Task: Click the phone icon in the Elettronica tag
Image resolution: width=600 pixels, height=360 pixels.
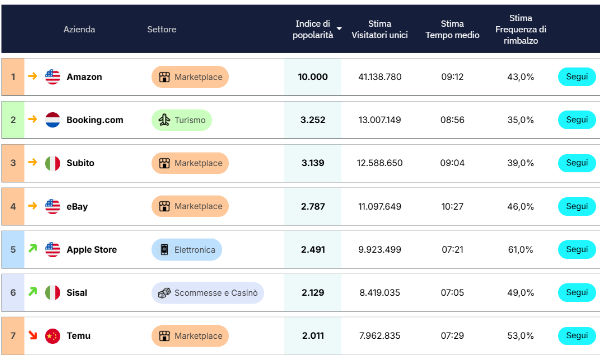Action: 164,249
